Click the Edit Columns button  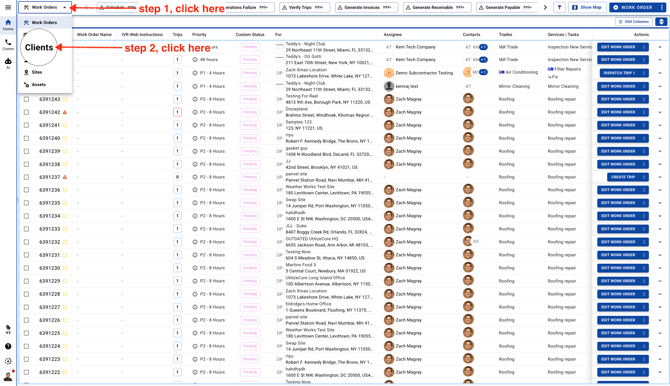tap(634, 21)
